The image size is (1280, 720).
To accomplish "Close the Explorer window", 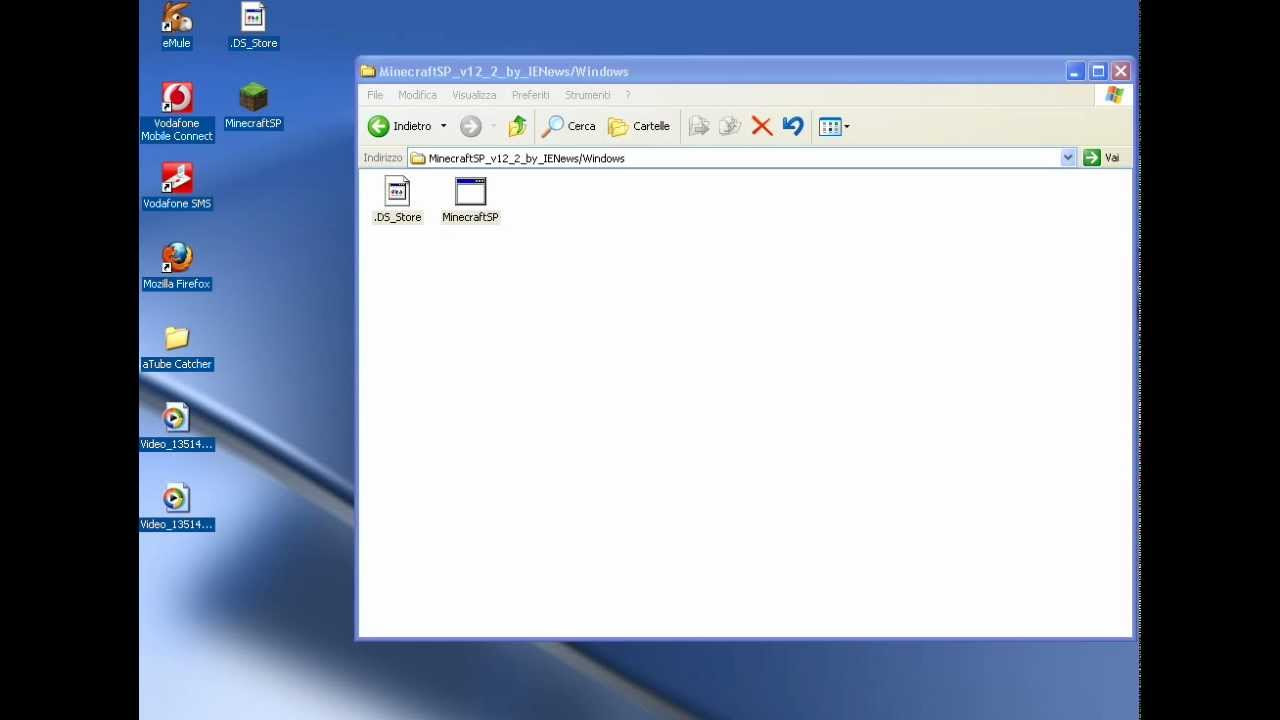I will click(1121, 72).
